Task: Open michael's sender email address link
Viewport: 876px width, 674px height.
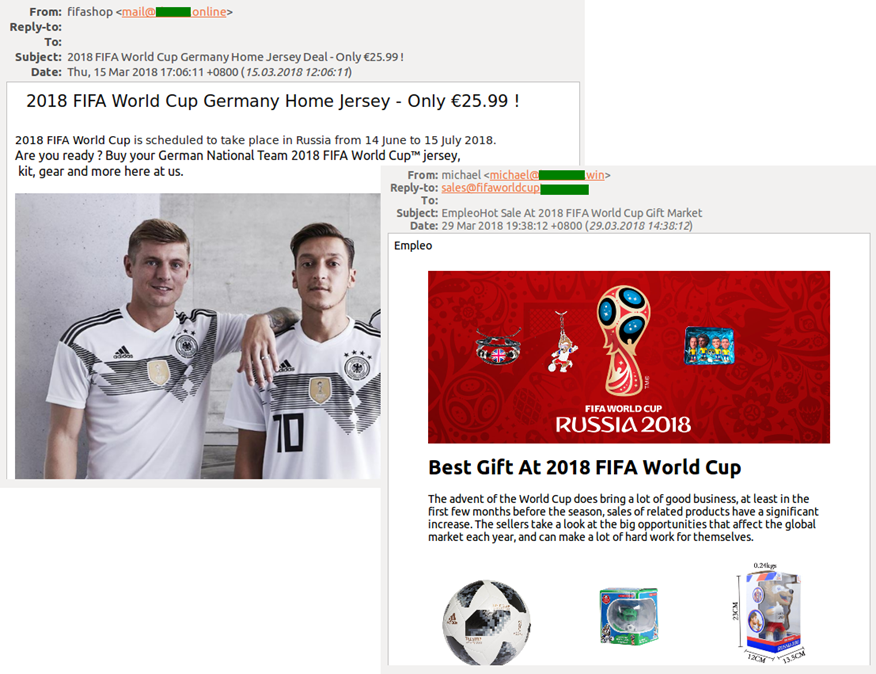Action: (x=547, y=175)
